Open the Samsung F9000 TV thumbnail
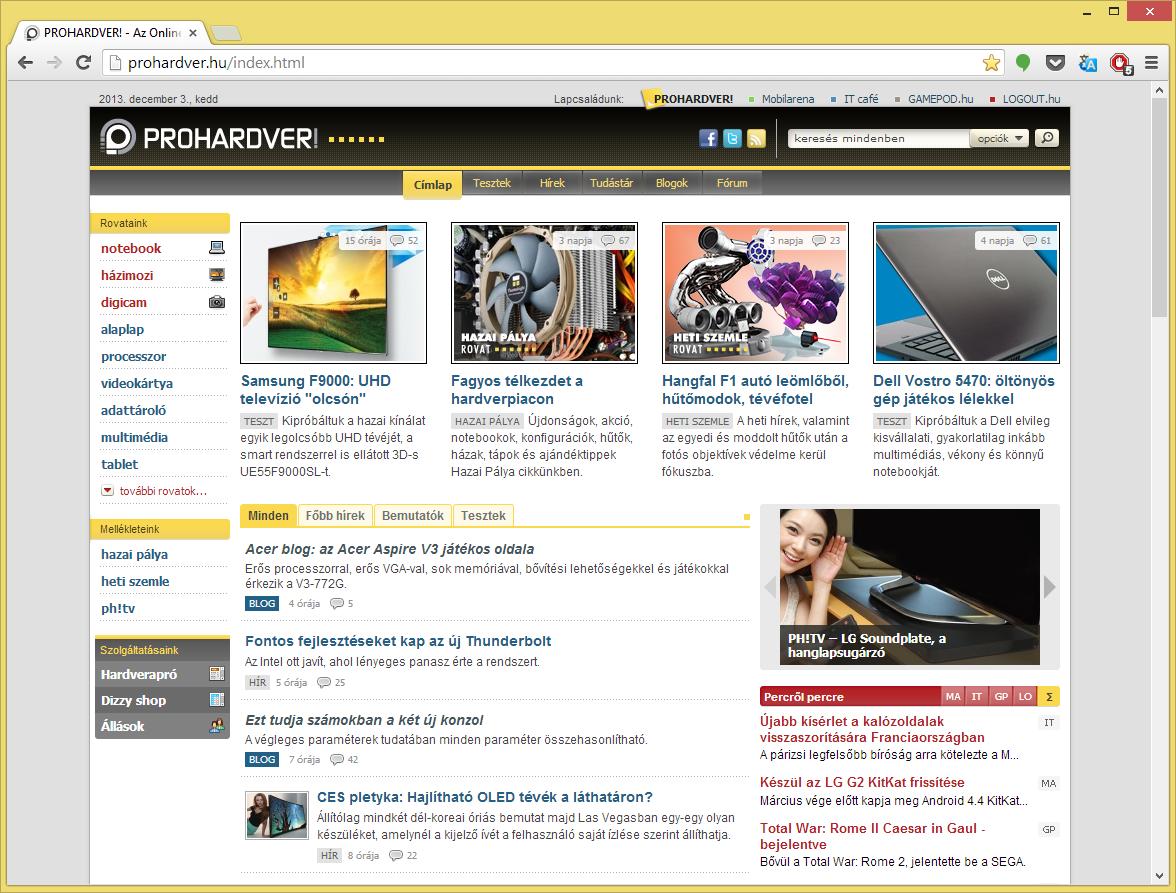Image resolution: width=1176 pixels, height=893 pixels. click(x=333, y=293)
